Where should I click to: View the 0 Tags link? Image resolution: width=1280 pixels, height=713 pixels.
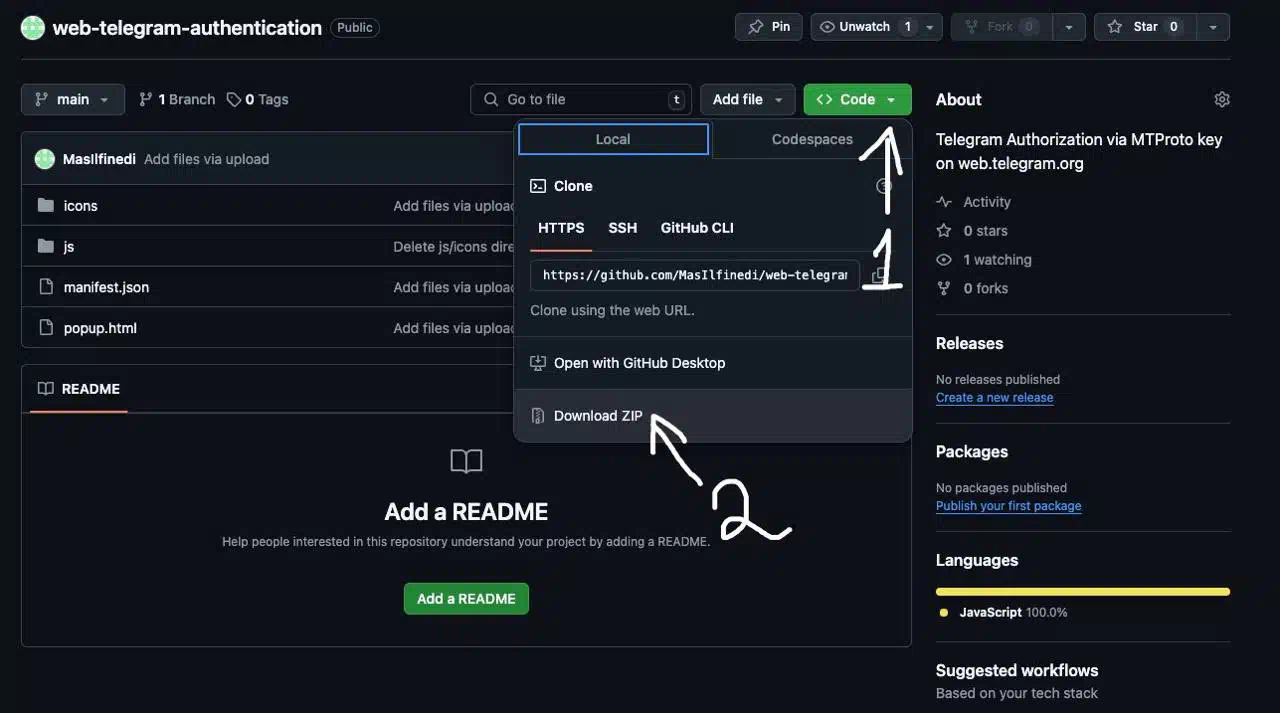257,99
